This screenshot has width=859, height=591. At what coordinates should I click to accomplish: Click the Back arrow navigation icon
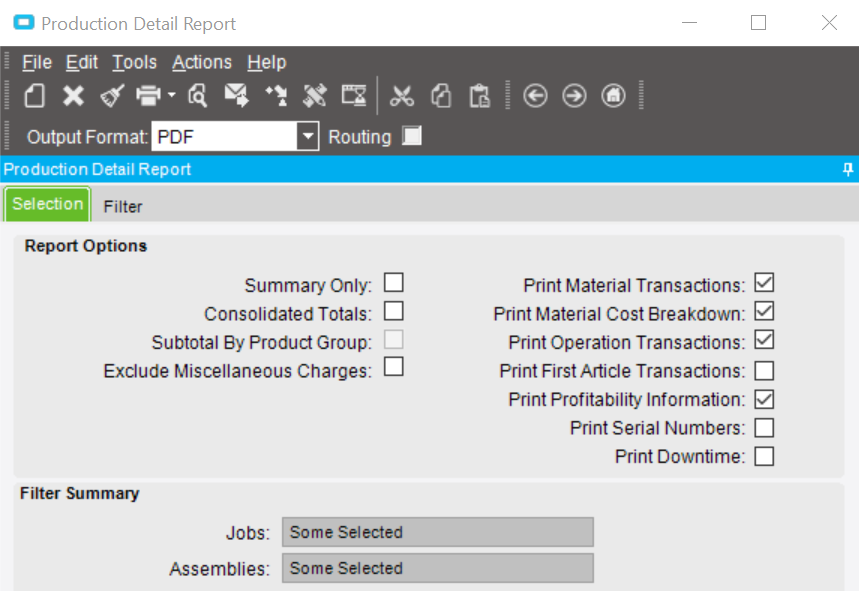point(535,96)
